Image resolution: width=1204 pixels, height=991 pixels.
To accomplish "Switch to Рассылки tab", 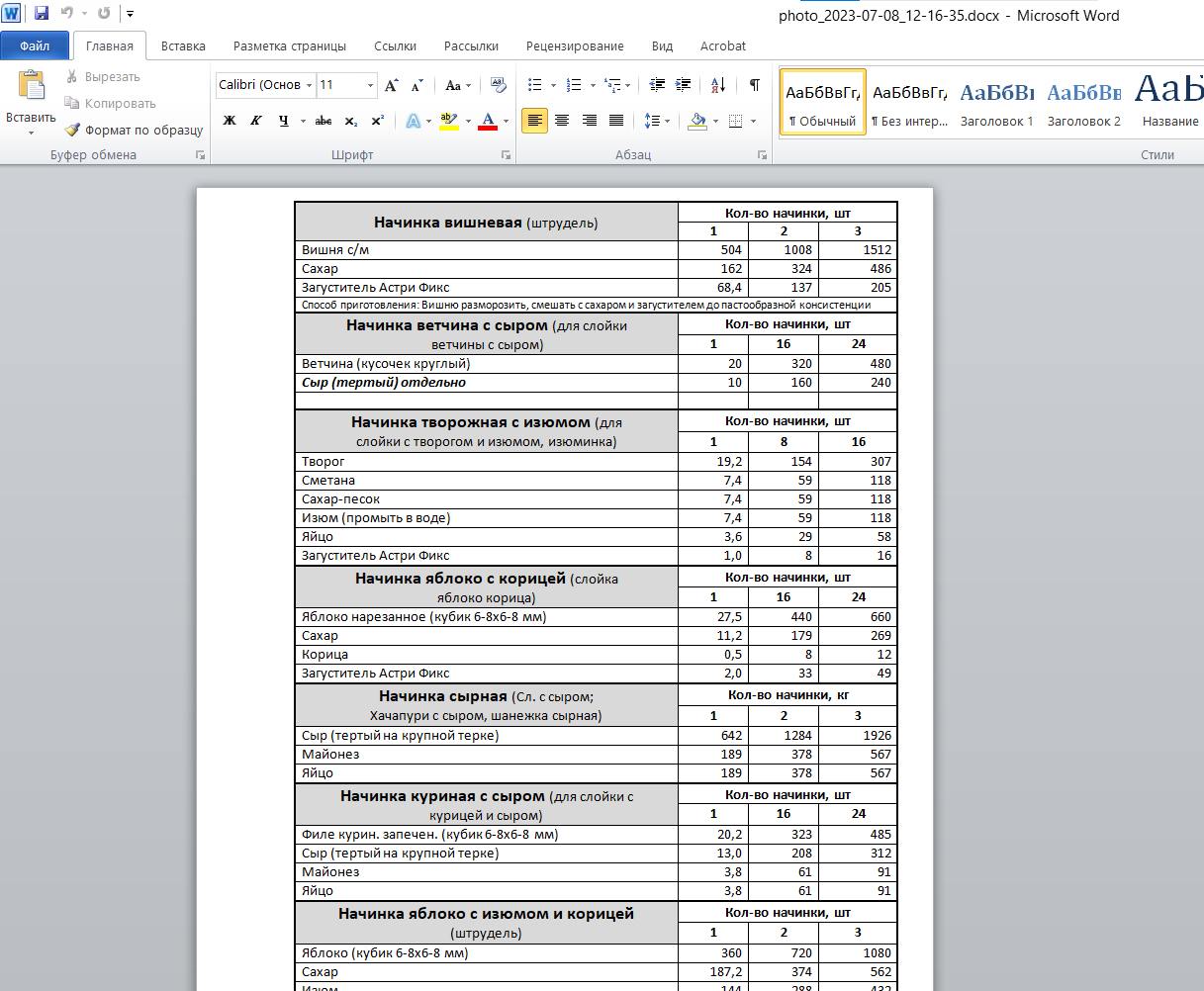I will [x=471, y=45].
